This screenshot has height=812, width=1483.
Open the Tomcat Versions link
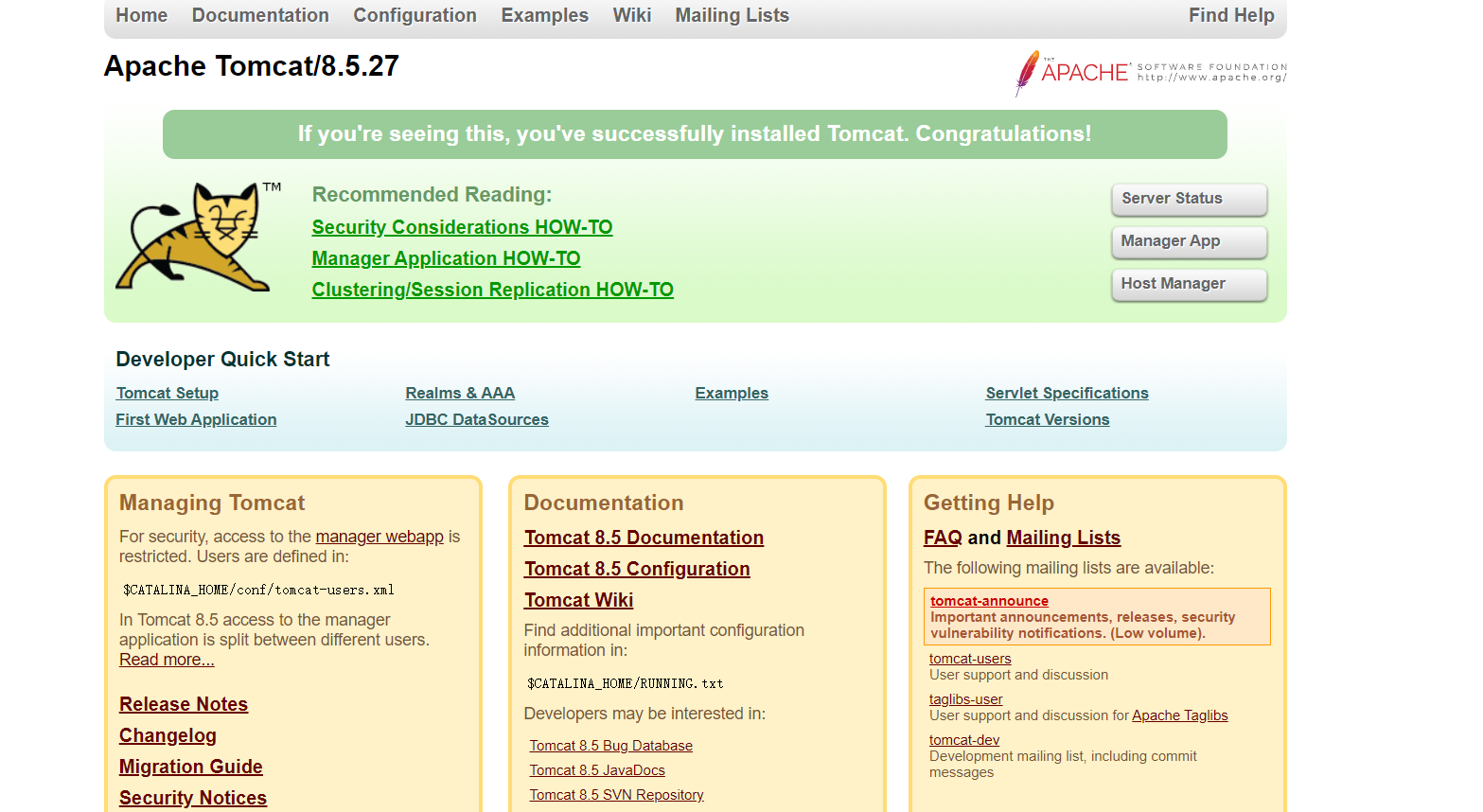tap(1047, 419)
